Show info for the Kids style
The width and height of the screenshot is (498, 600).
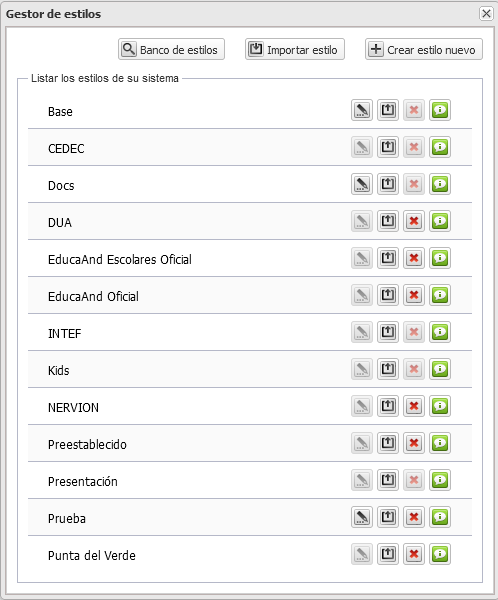440,369
